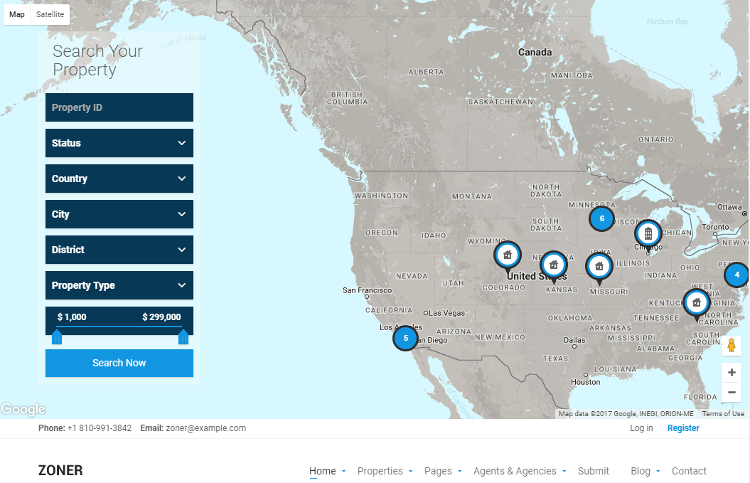Click the house marker over Kansas

[x=553, y=264]
